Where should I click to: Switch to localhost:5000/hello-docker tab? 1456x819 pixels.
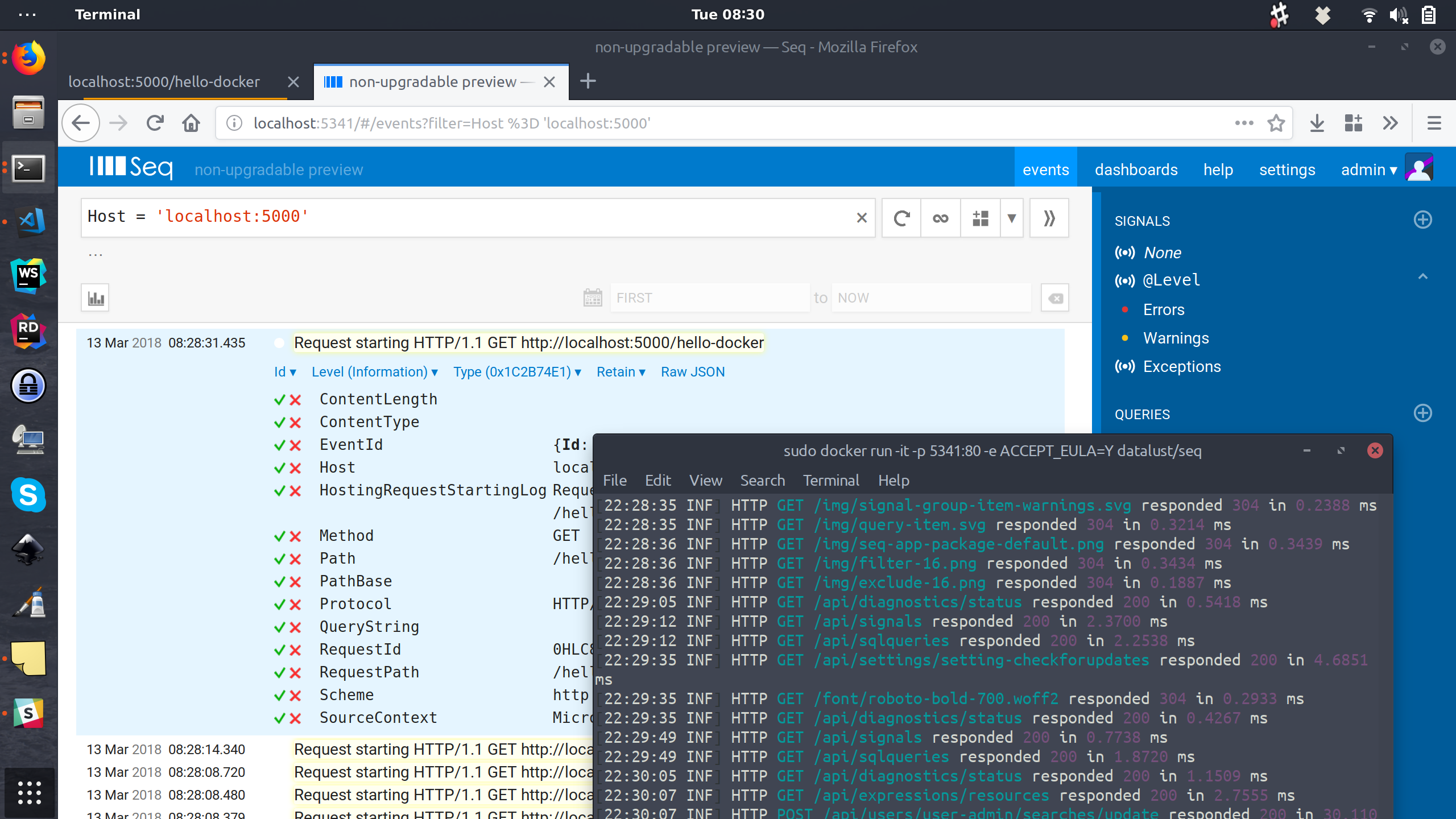coord(164,81)
